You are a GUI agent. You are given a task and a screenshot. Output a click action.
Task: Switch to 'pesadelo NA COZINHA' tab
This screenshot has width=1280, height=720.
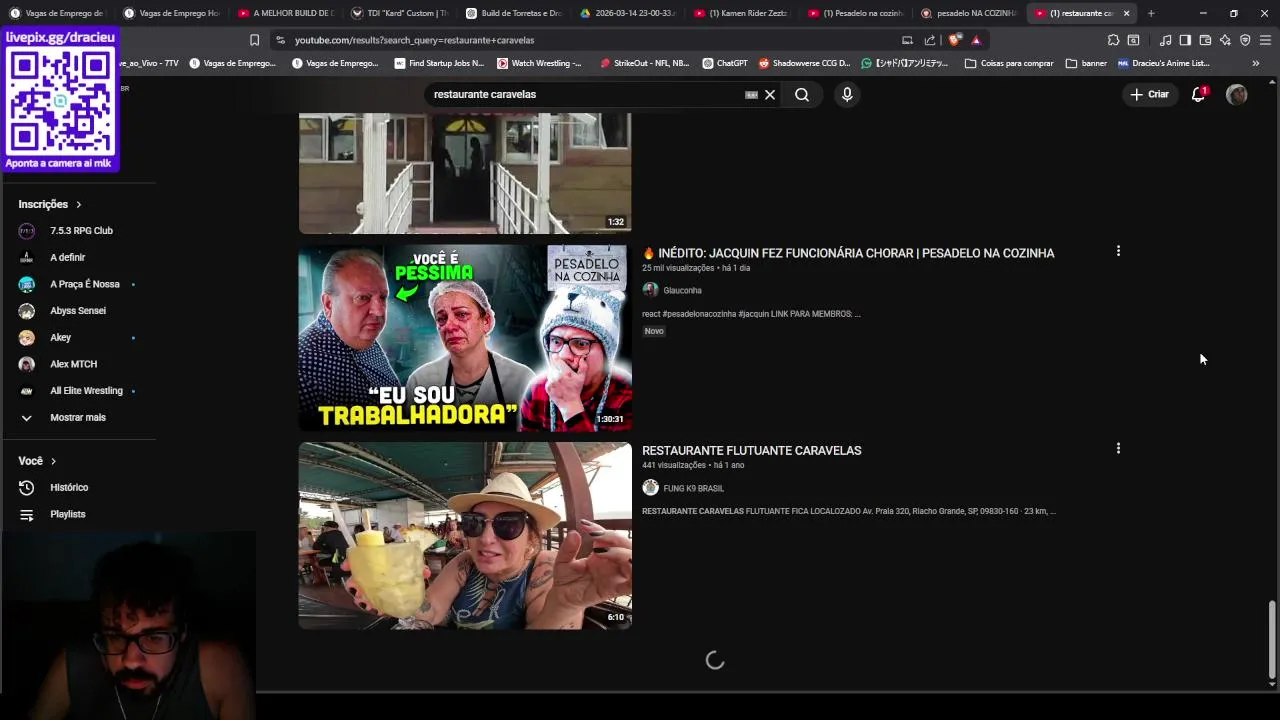point(969,13)
